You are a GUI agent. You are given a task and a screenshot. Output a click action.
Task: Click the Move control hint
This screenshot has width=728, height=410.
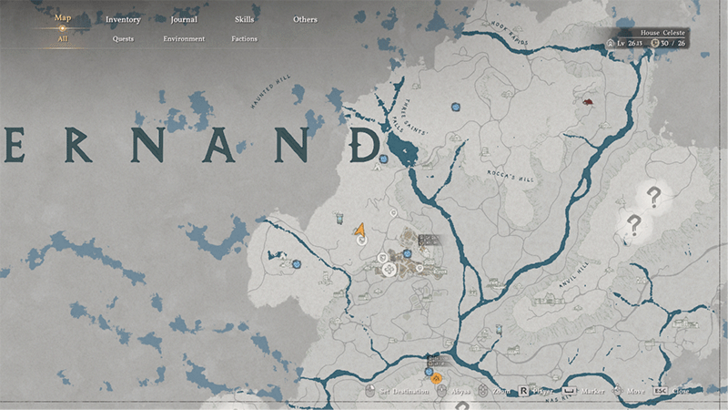[629, 391]
